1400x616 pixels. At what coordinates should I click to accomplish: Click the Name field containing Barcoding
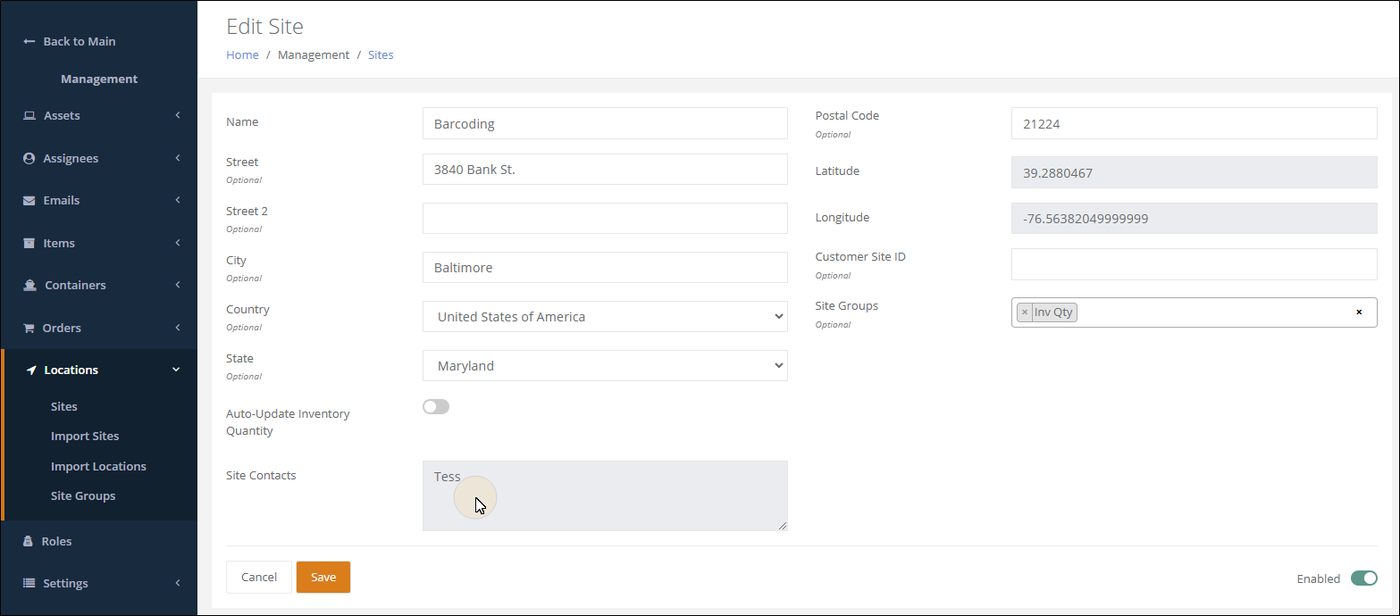(605, 123)
